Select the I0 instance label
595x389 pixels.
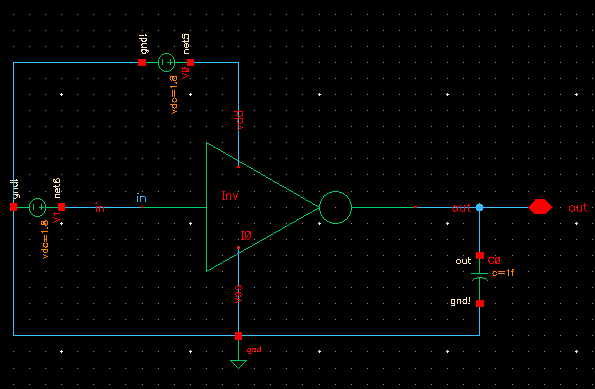tap(246, 236)
